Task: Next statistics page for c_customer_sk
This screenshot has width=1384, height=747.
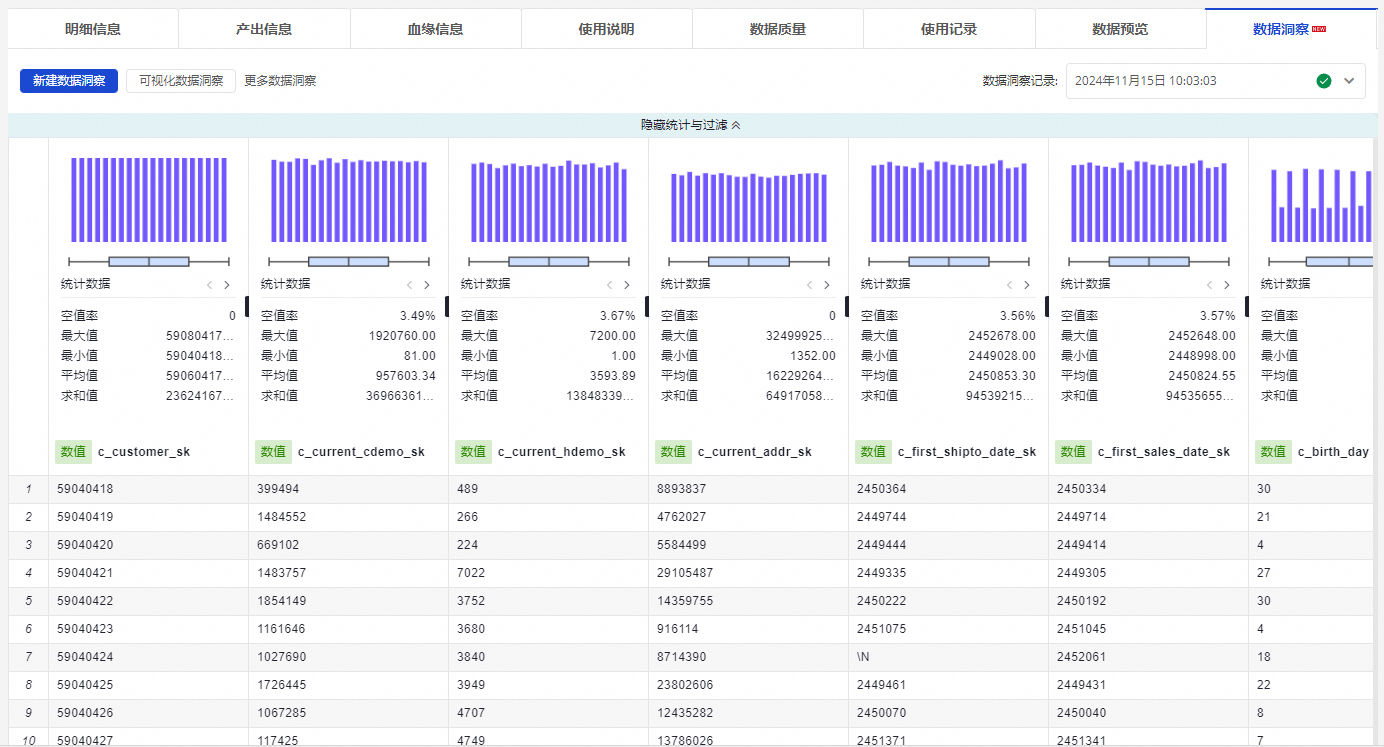Action: (x=227, y=284)
